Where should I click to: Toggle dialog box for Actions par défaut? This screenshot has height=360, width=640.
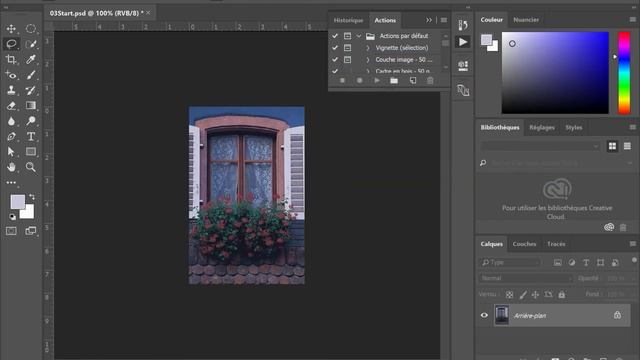coord(347,36)
